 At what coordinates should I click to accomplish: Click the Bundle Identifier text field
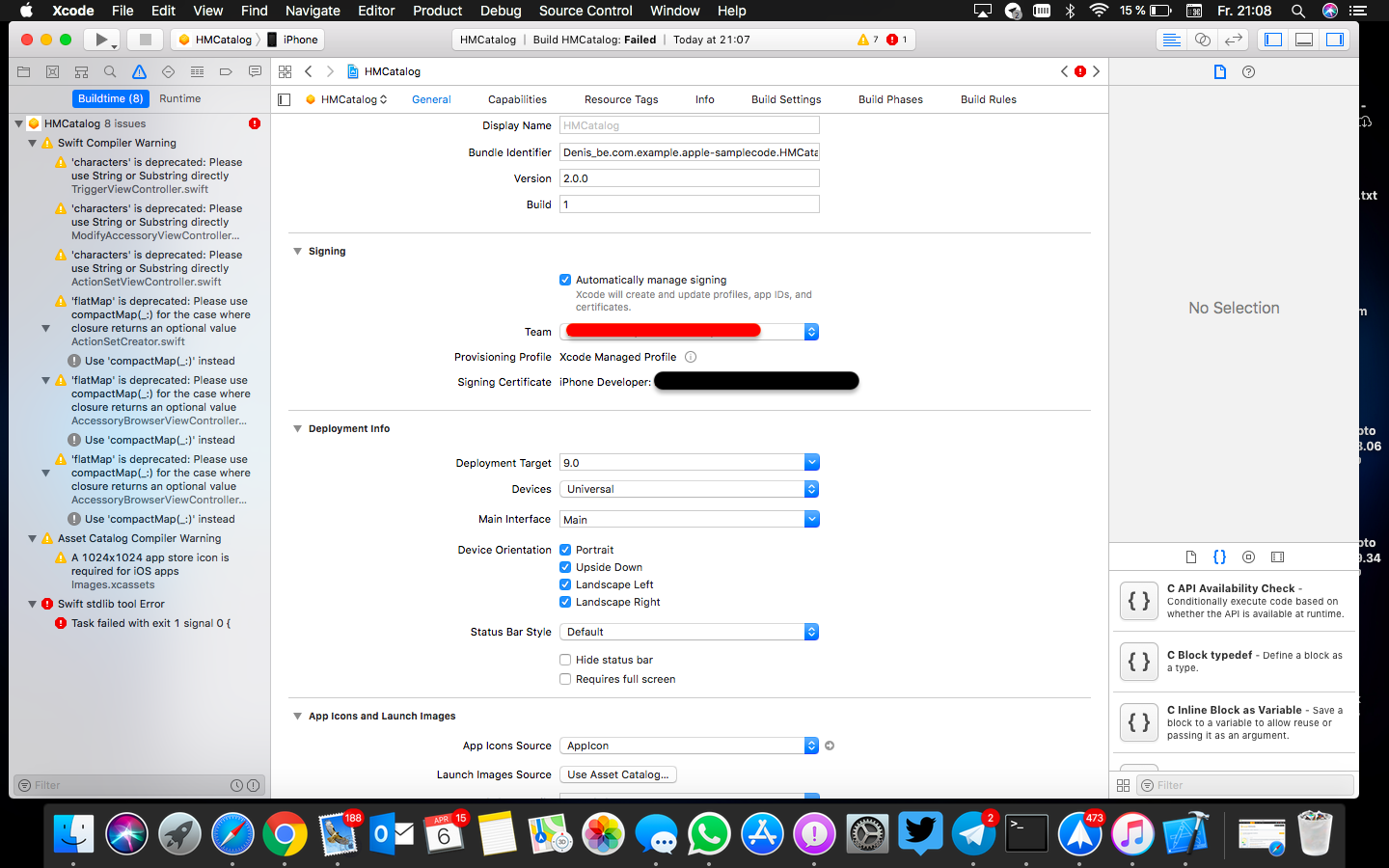coord(689,152)
